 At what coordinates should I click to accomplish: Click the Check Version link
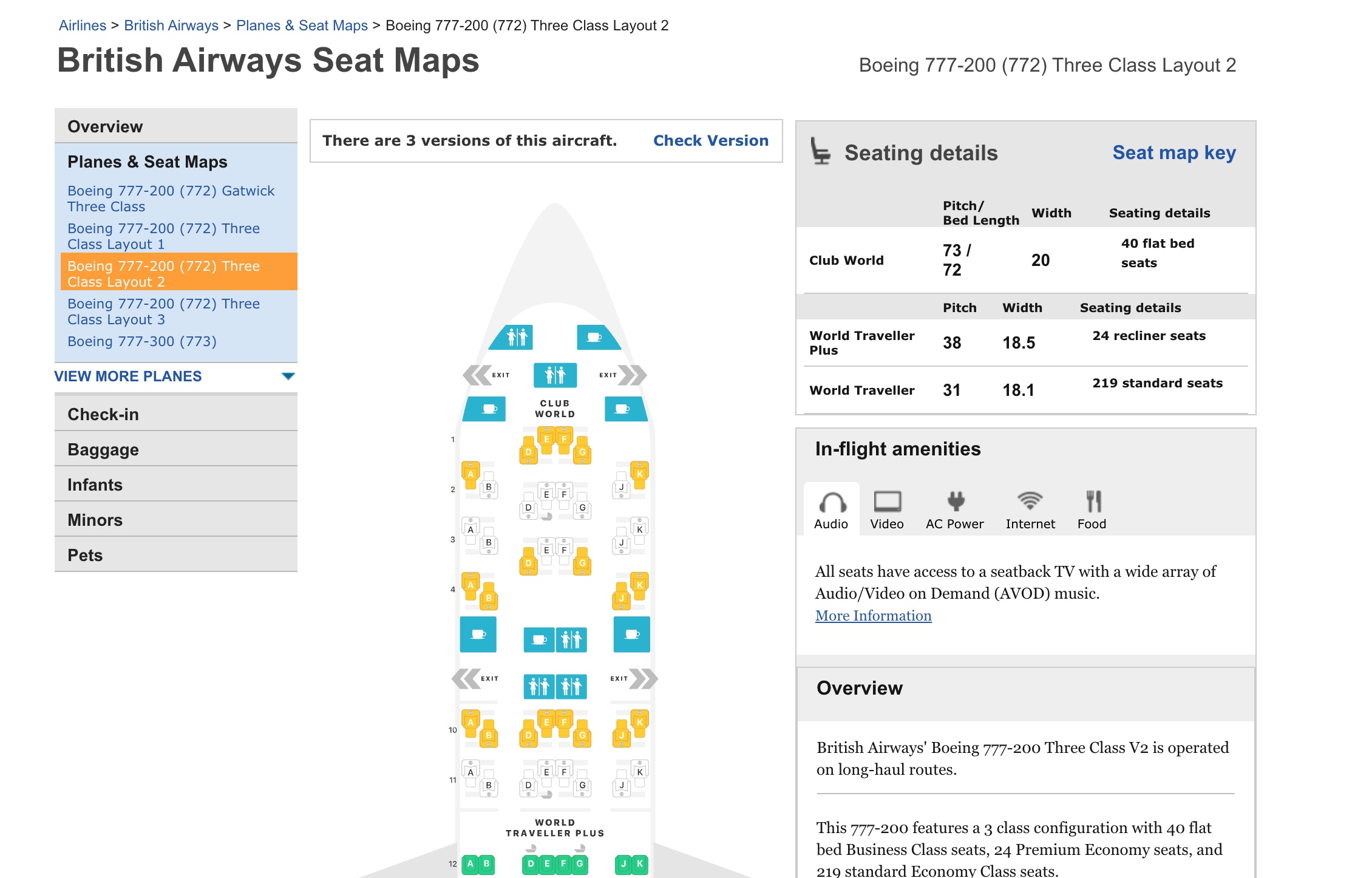click(710, 141)
